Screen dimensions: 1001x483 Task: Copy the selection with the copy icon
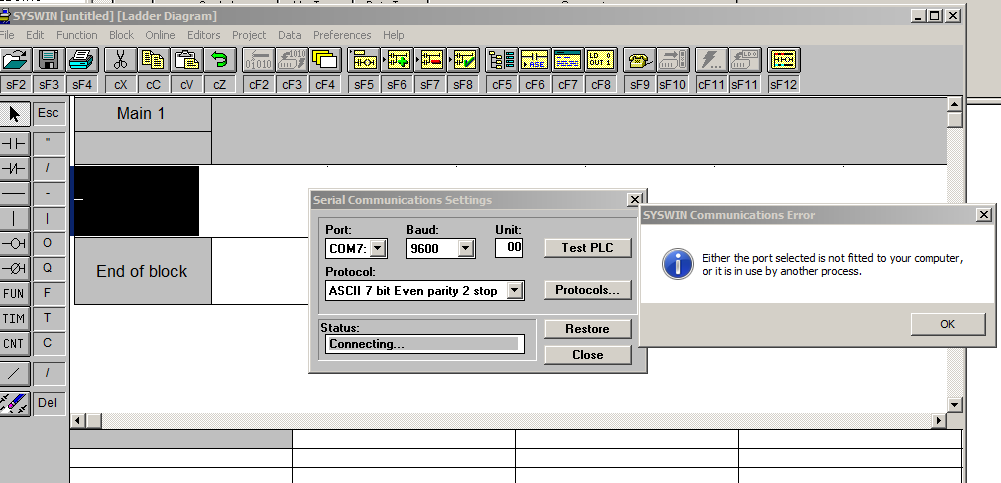tap(153, 60)
